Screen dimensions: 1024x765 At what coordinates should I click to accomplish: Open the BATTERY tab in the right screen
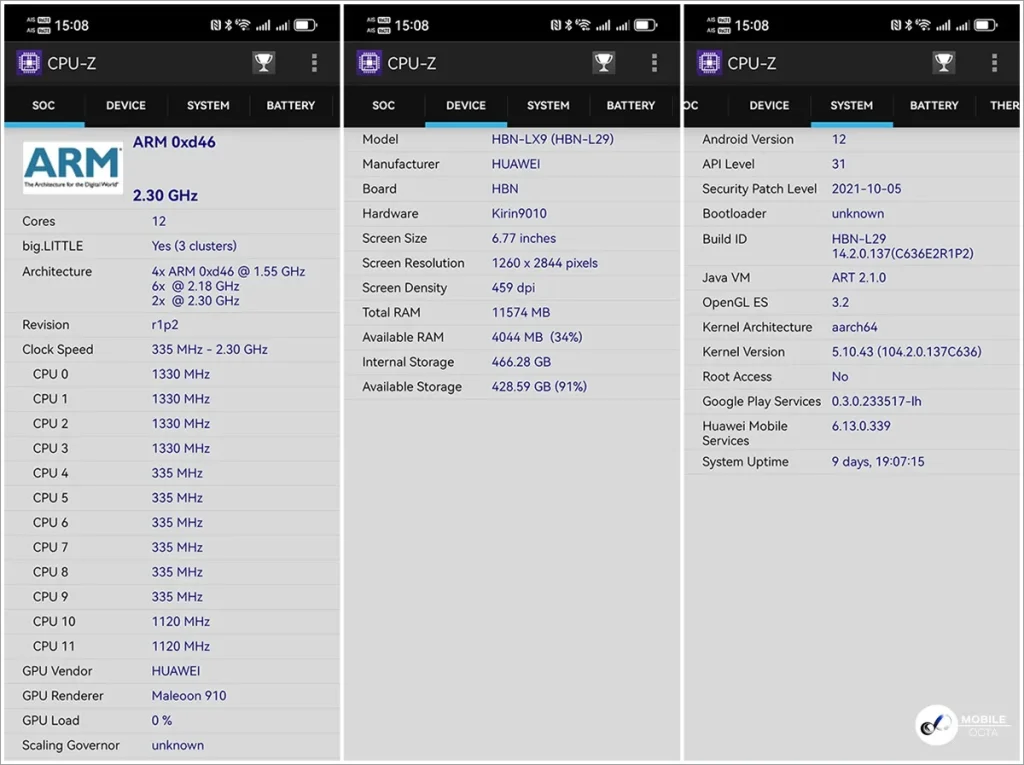[x=934, y=105]
